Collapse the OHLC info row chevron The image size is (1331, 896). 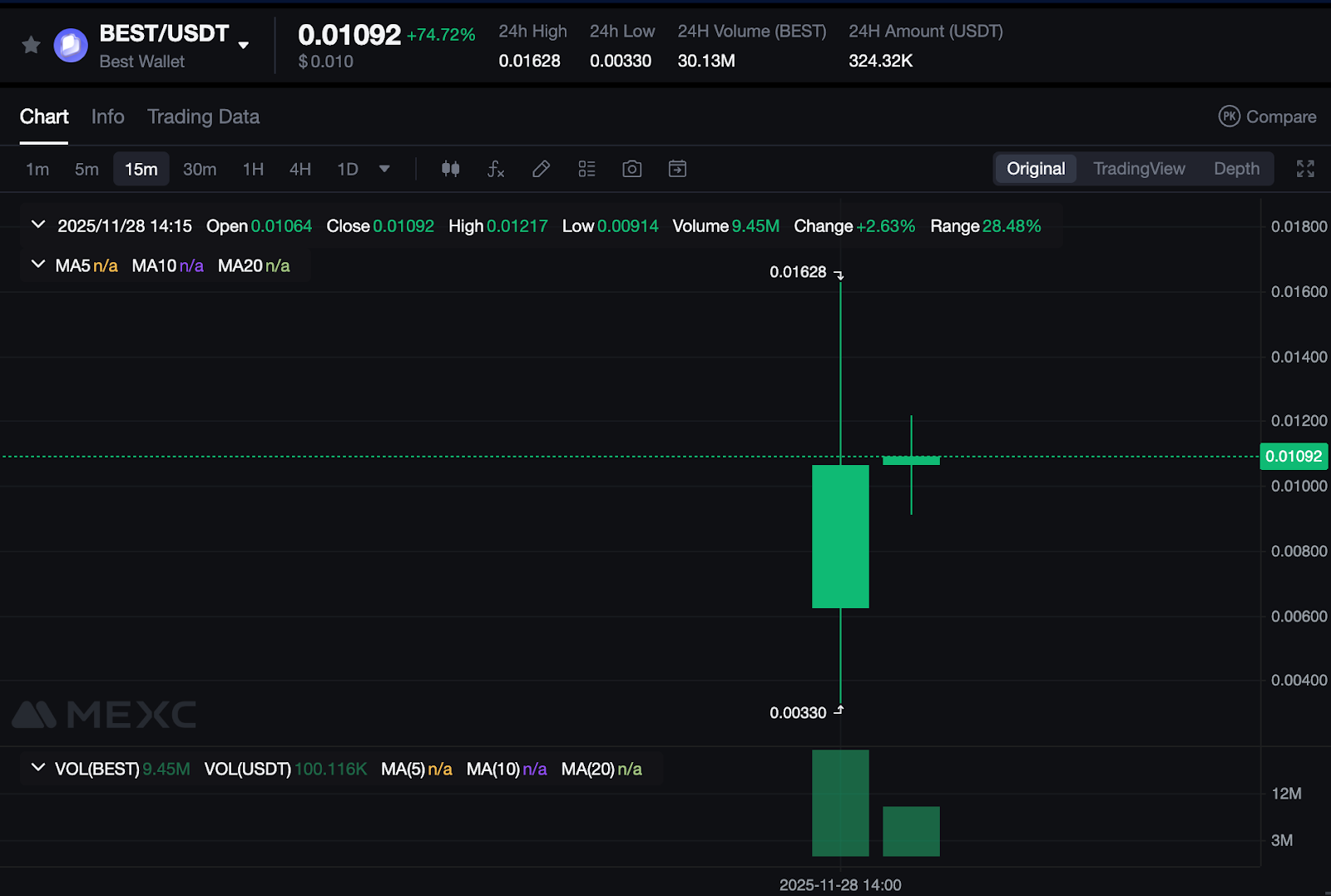pos(37,224)
